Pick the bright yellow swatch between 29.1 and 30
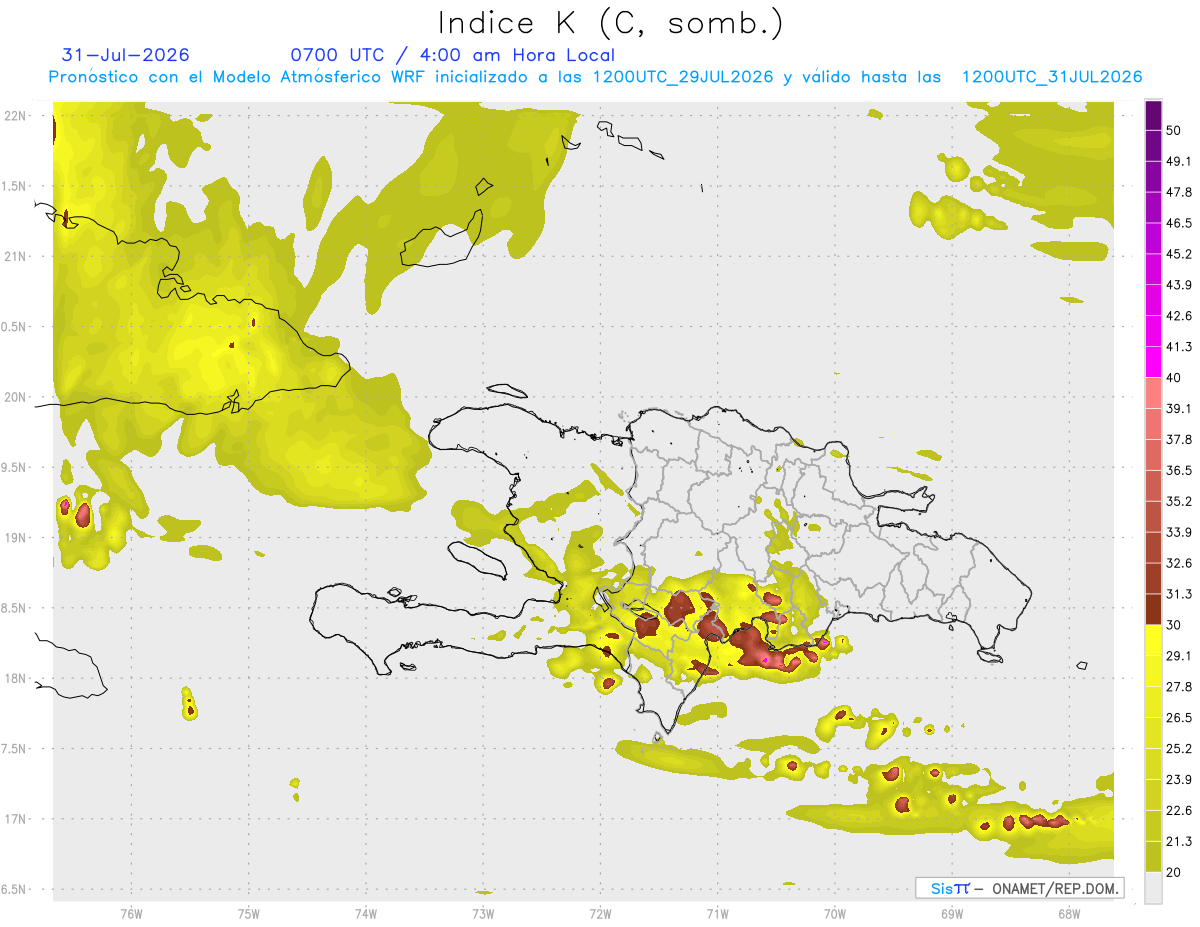 [1153, 640]
